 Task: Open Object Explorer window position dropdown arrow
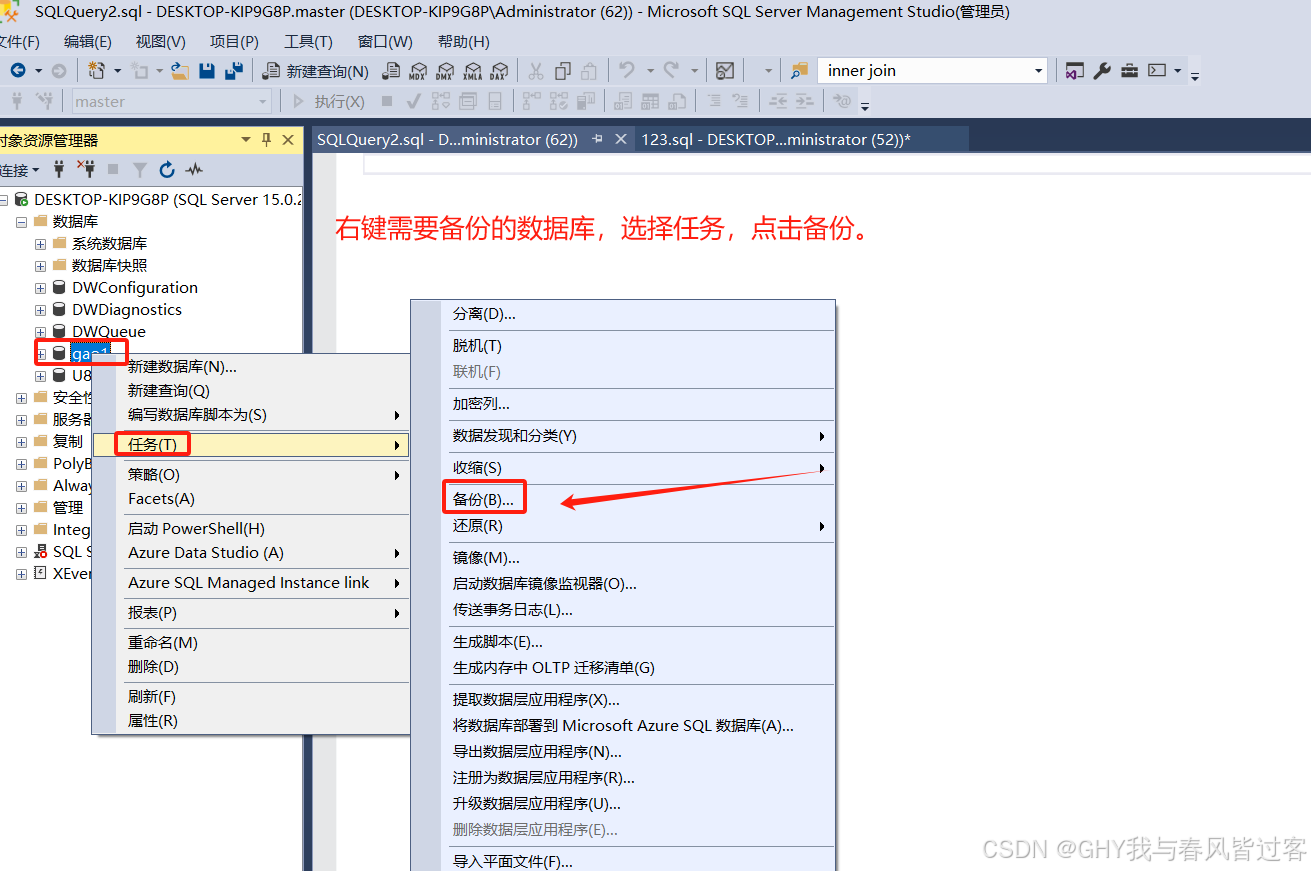pyautogui.click(x=246, y=140)
